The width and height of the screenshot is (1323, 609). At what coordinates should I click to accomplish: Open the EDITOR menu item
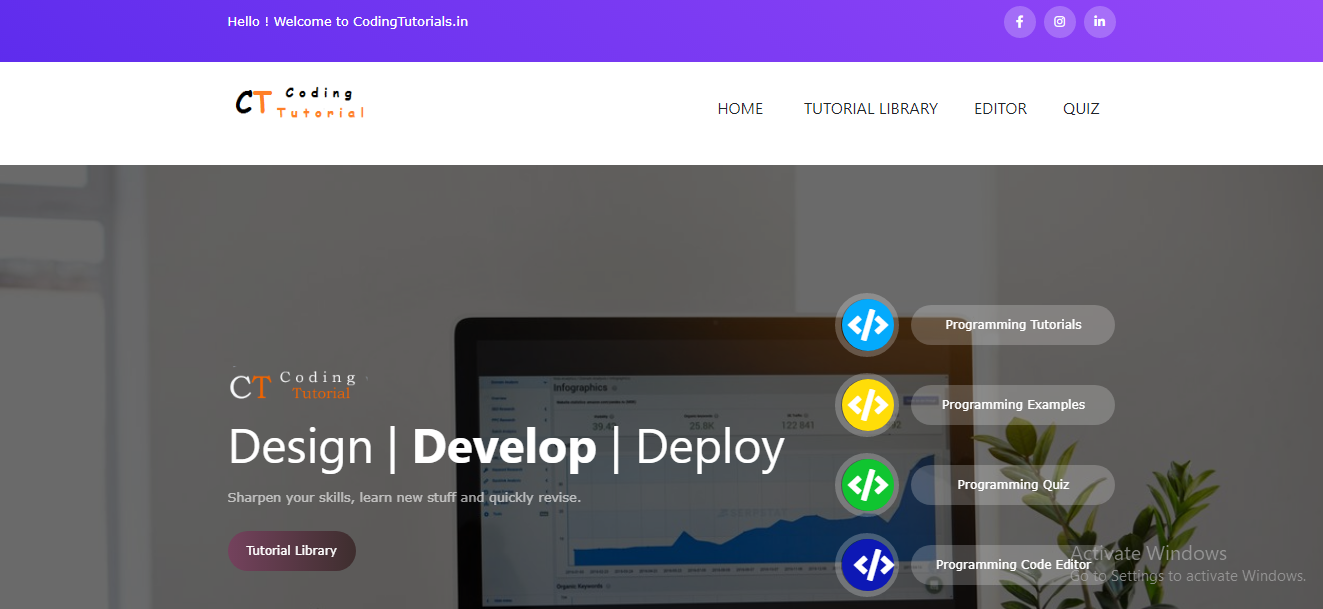point(1000,109)
